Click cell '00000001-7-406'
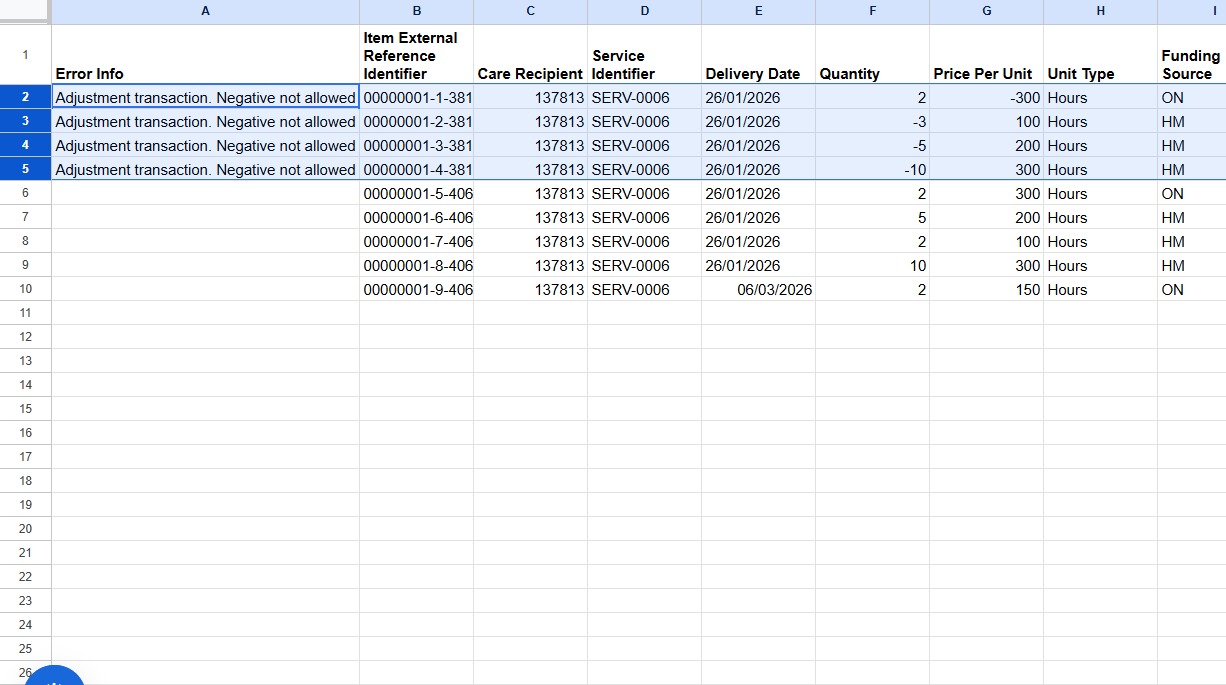 [x=416, y=242]
